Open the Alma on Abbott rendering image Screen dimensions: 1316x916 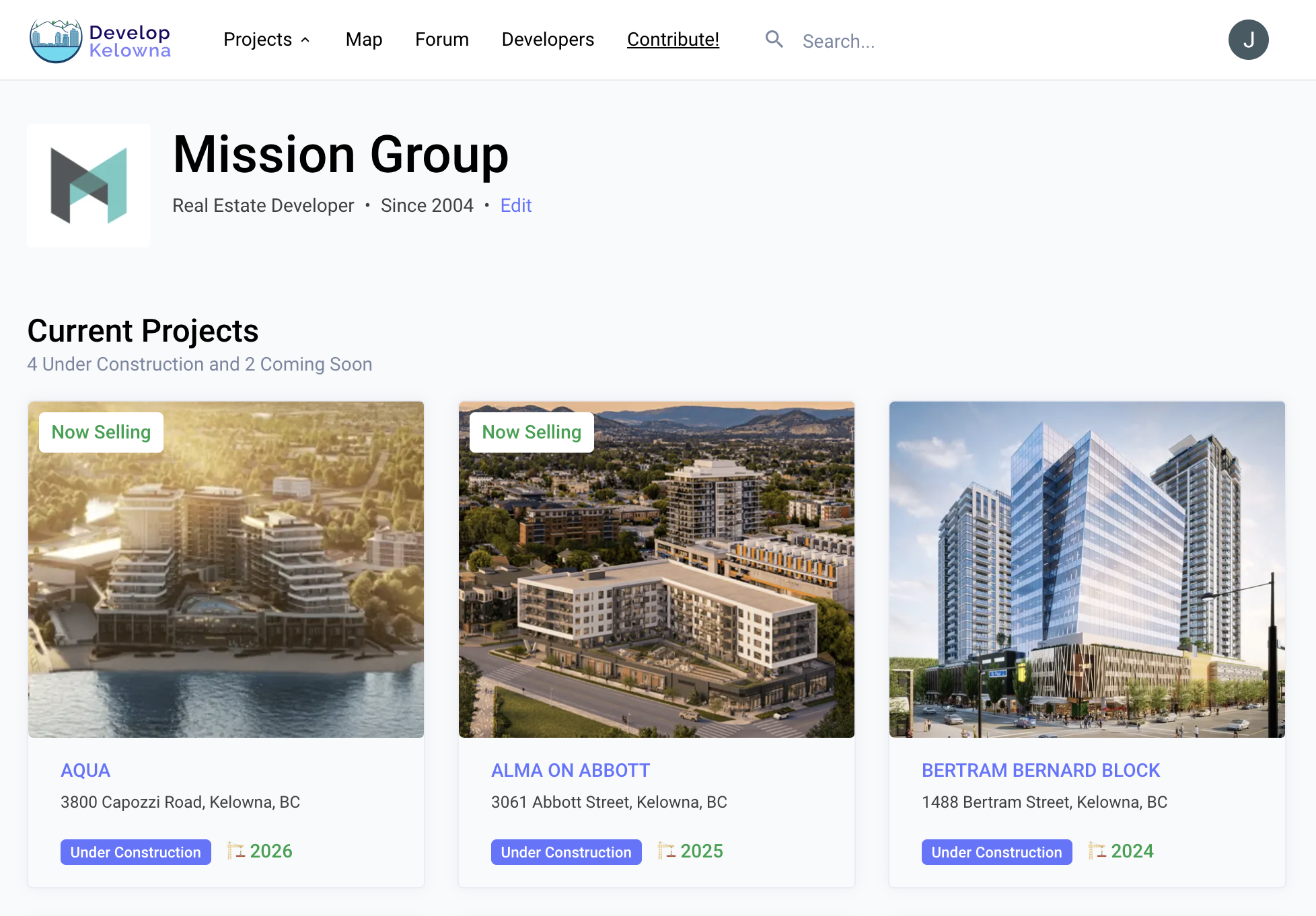[x=657, y=570]
